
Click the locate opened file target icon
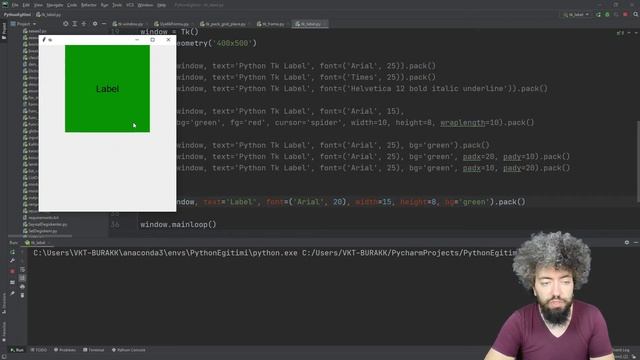point(66,24)
